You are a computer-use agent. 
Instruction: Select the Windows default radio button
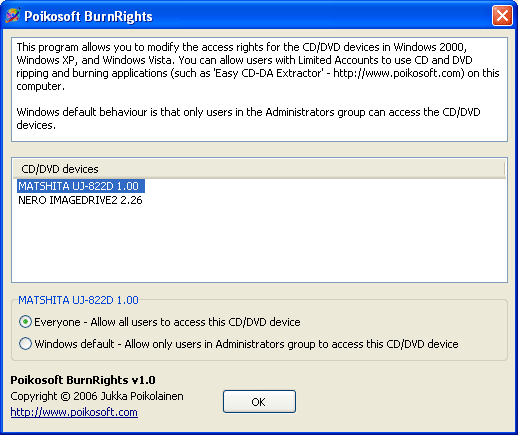pos(25,344)
